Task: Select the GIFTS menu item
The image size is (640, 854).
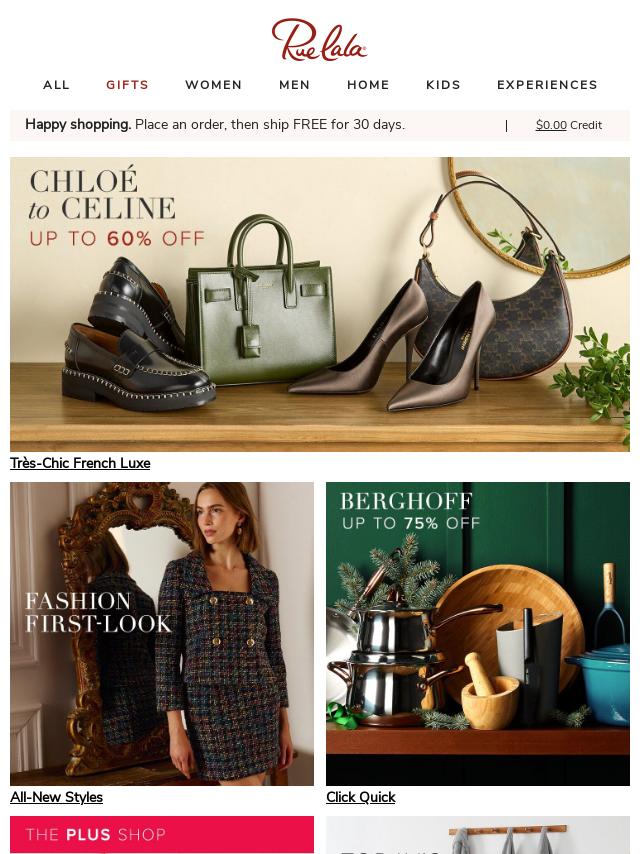Action: coord(127,85)
